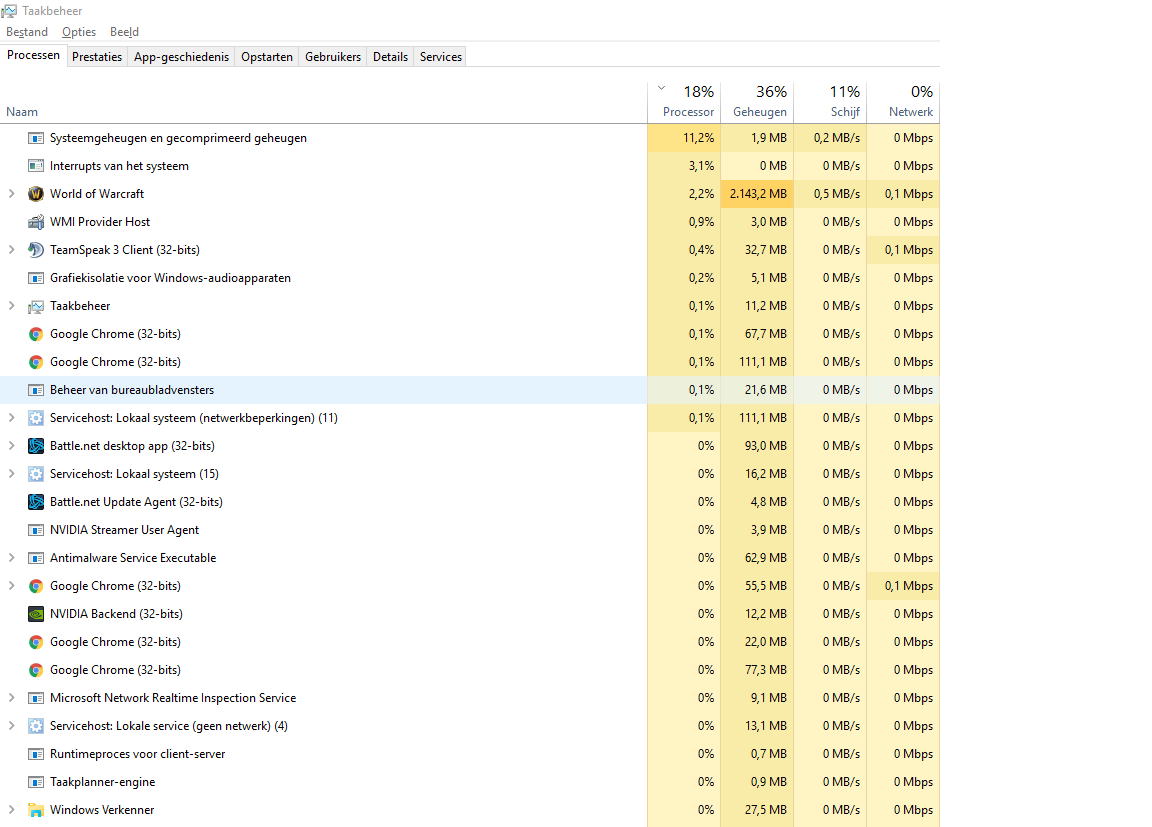Image resolution: width=1152 pixels, height=827 pixels.
Task: Click the Grafiekisolatie audio process icon
Action: pyautogui.click(x=35, y=278)
